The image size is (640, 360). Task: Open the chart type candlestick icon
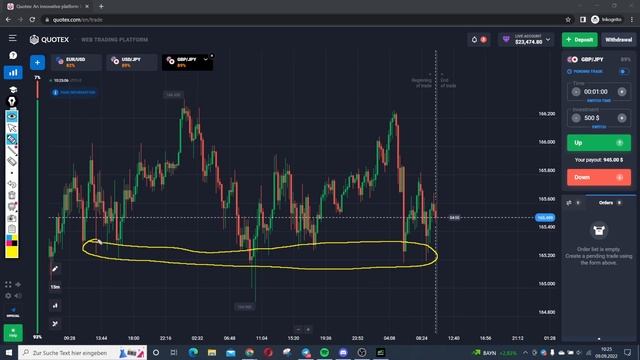[x=55, y=305]
